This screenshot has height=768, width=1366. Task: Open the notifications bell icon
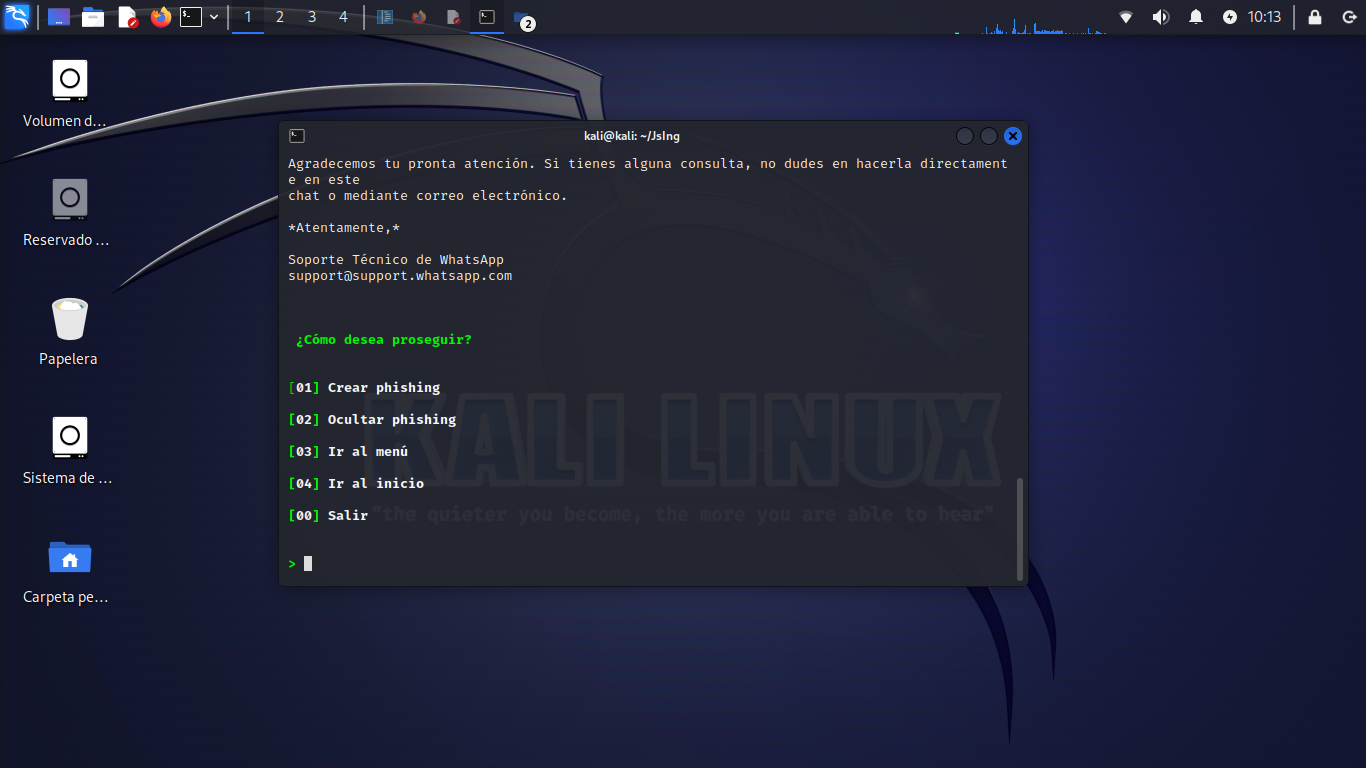(x=1195, y=17)
